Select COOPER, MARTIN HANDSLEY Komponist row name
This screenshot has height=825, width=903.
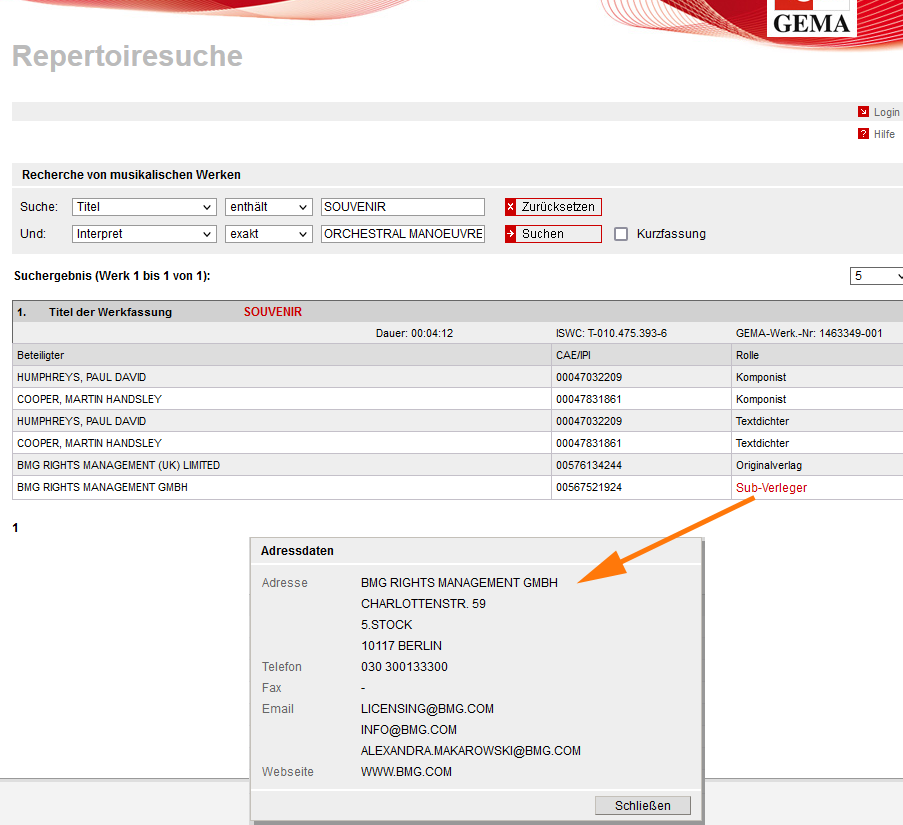point(89,399)
